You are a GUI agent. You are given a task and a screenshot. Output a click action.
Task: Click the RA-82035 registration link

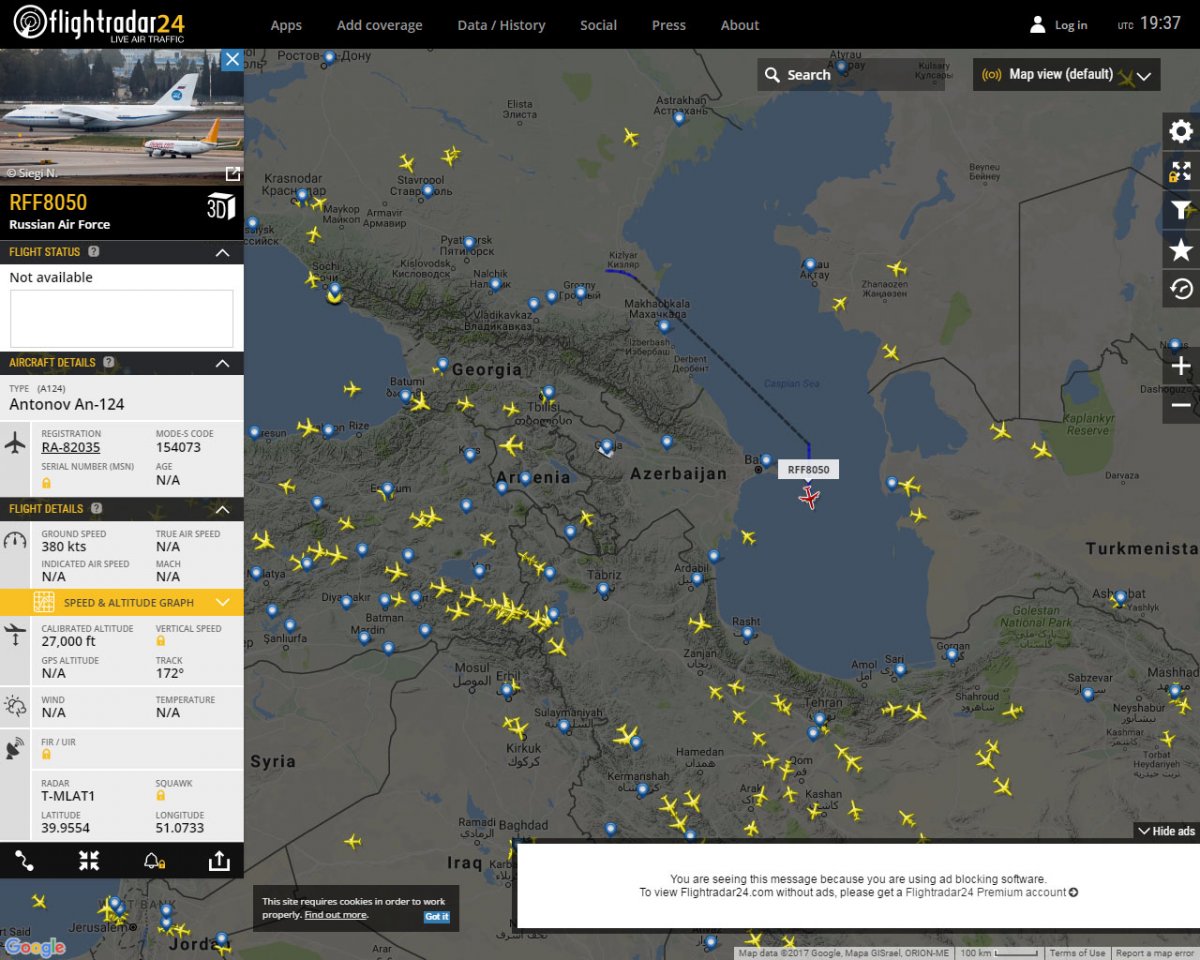point(70,447)
